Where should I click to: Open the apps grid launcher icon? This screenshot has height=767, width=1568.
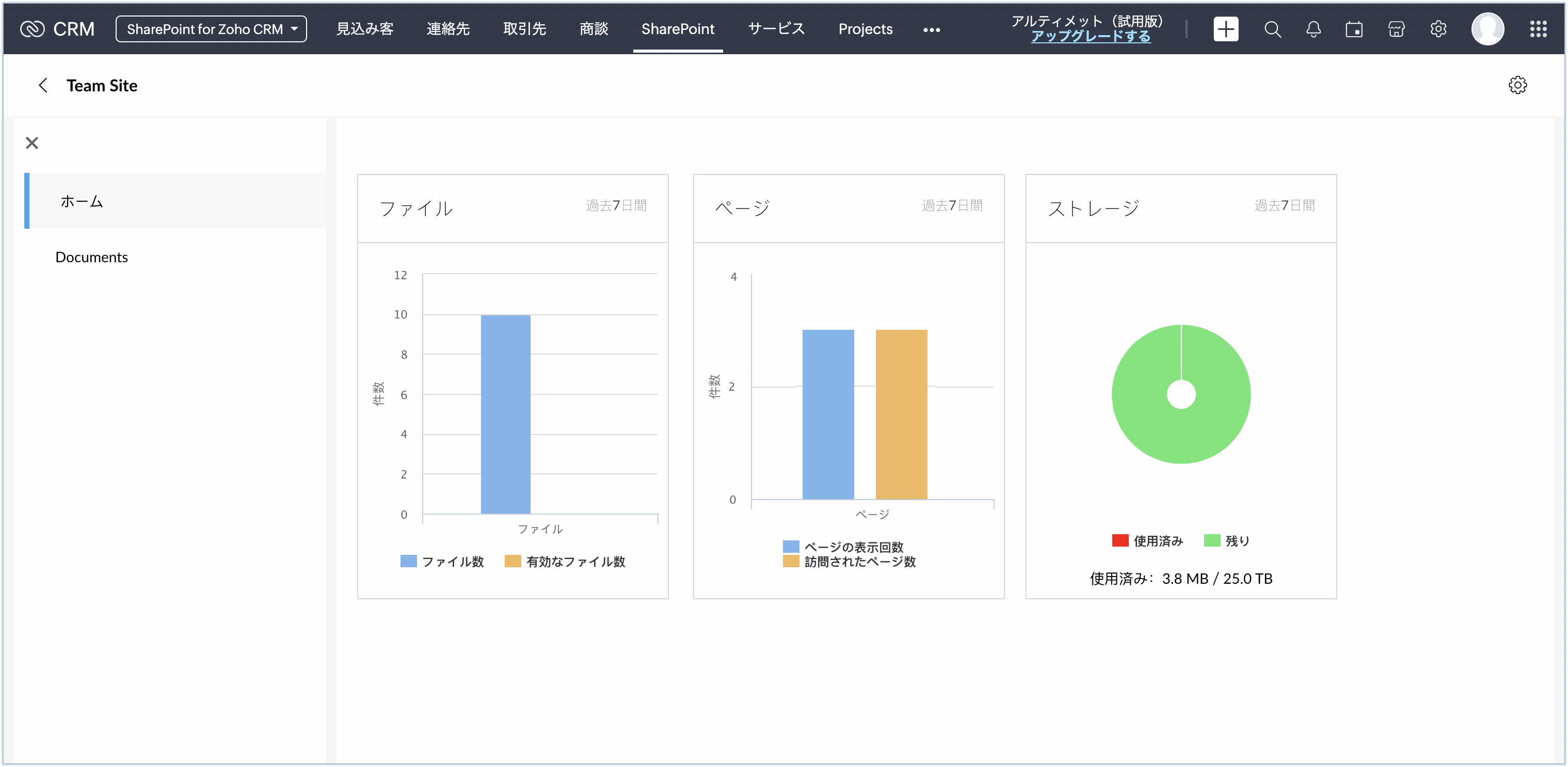coord(1538,28)
